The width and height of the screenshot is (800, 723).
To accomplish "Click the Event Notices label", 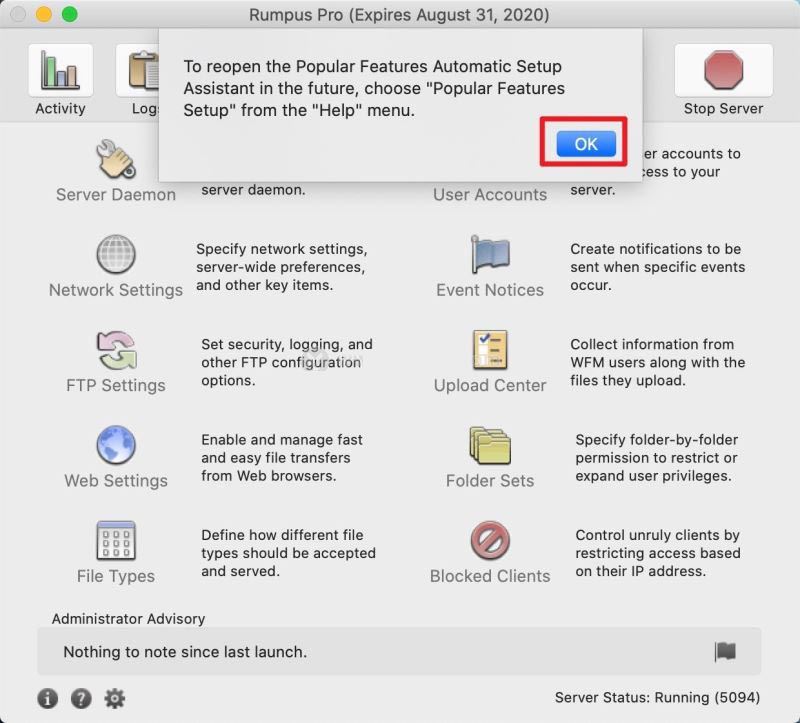I will (490, 290).
